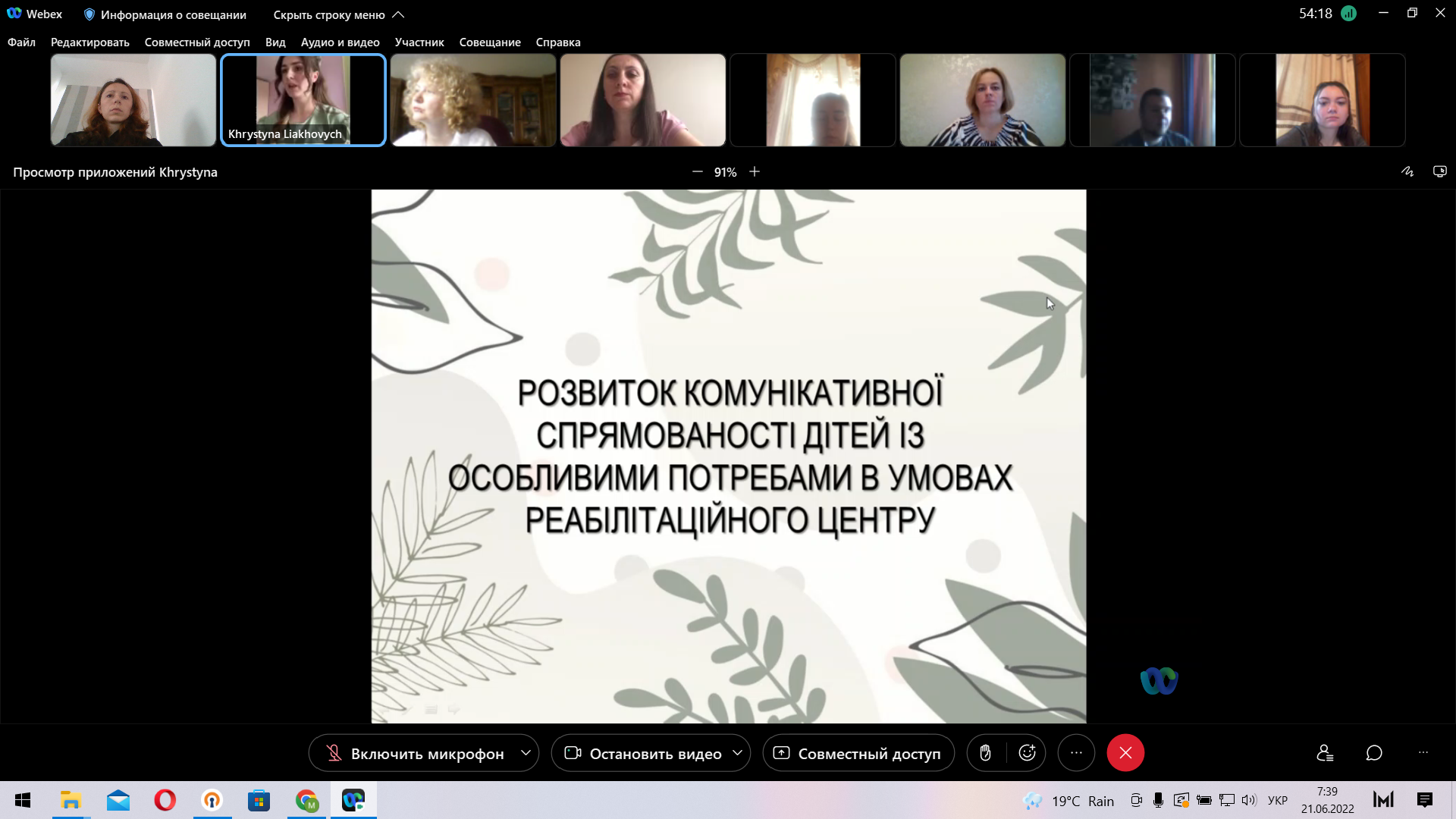Image resolution: width=1456 pixels, height=819 pixels.
Task: Expand microphone options dropdown arrow
Action: tap(526, 753)
